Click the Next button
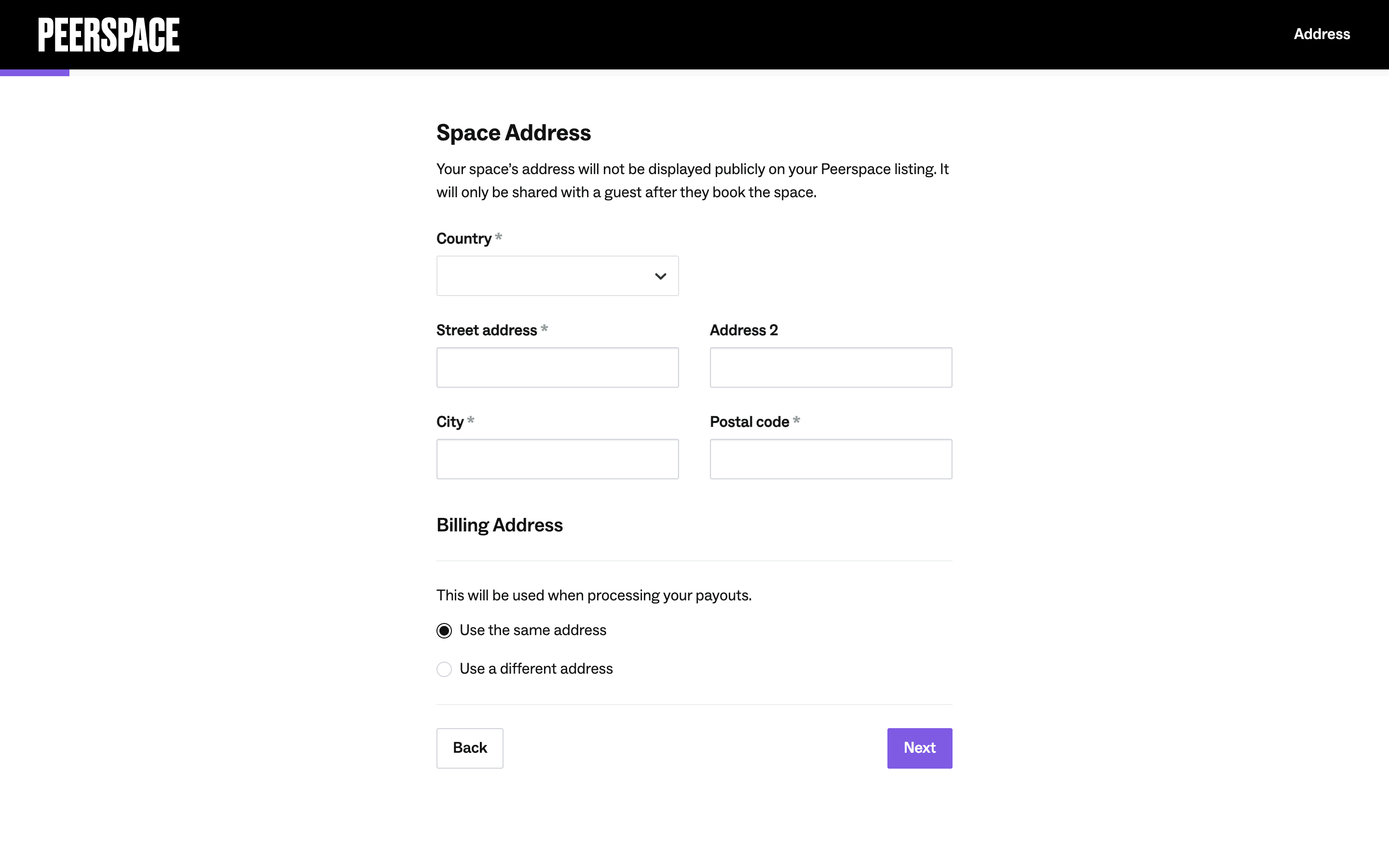The height and width of the screenshot is (868, 1389). 919,748
